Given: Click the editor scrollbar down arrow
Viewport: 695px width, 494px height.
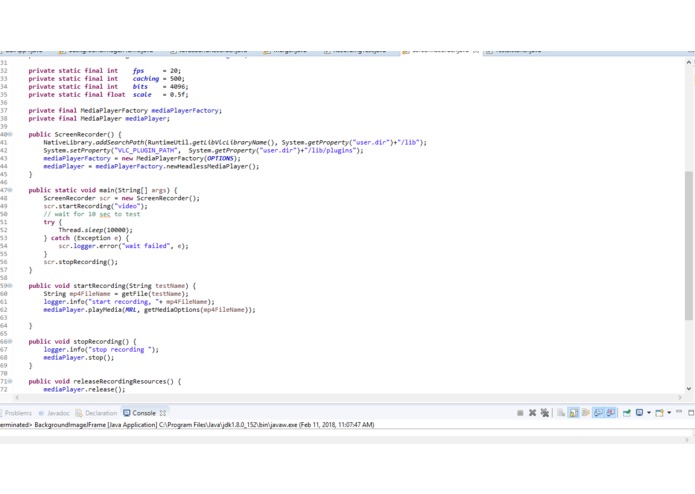Looking at the screenshot, I should pyautogui.click(x=688, y=389).
